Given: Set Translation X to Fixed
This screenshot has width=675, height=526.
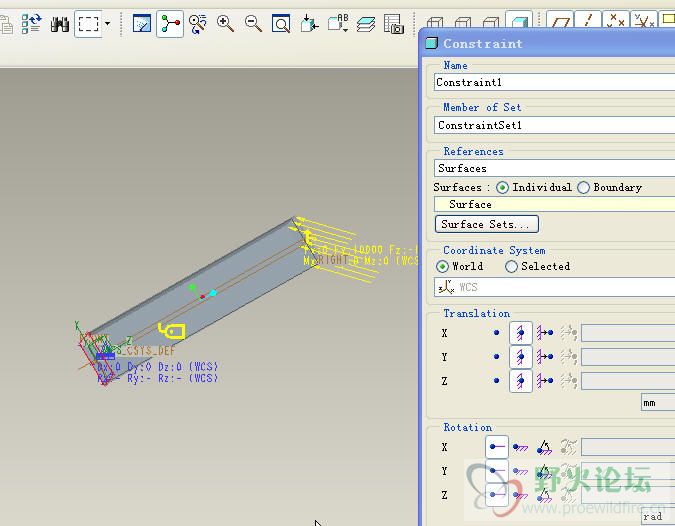Looking at the screenshot, I should (x=520, y=333).
